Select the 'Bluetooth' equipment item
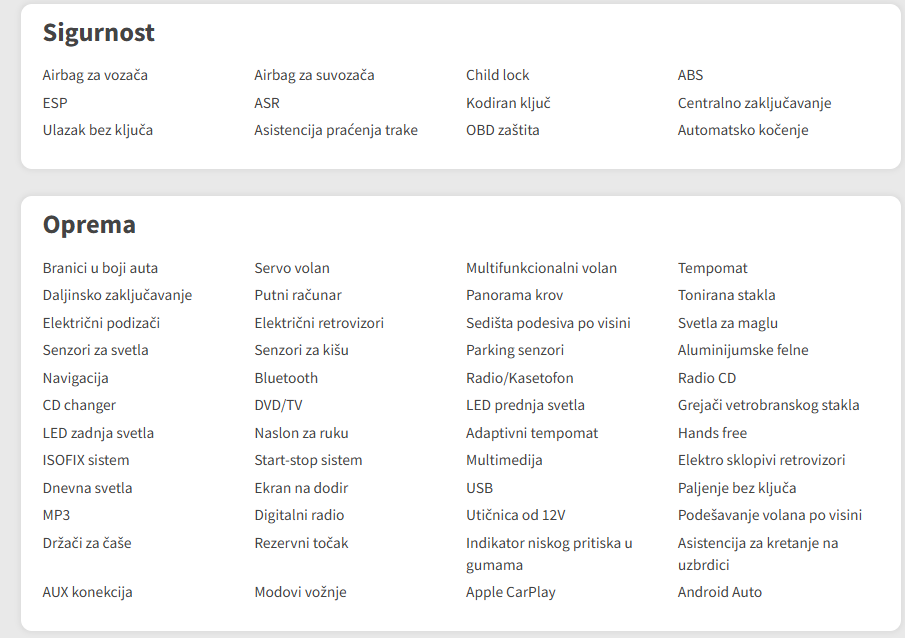Image resolution: width=905 pixels, height=638 pixels. click(x=286, y=378)
